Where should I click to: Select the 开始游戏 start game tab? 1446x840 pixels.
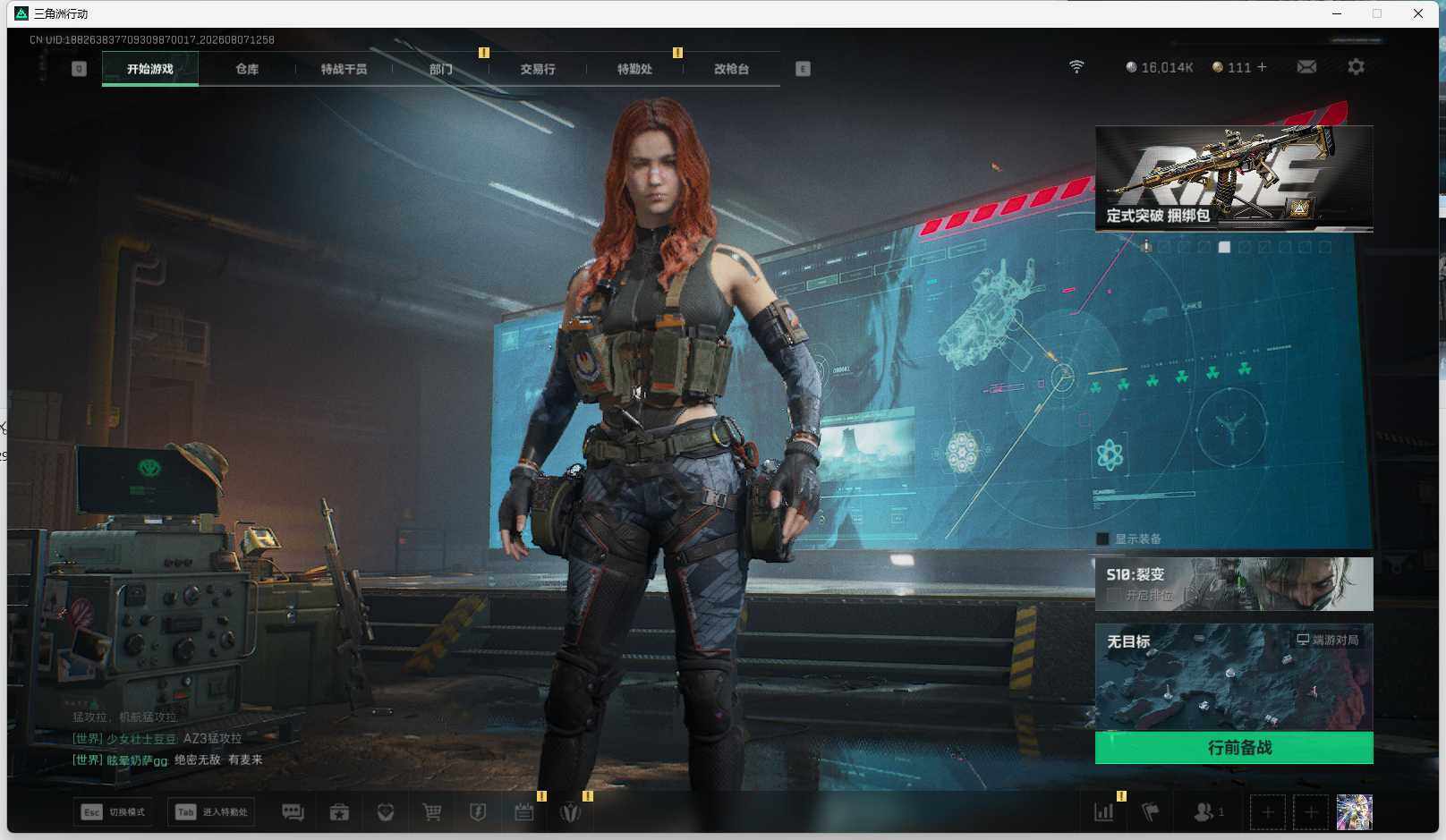[150, 69]
